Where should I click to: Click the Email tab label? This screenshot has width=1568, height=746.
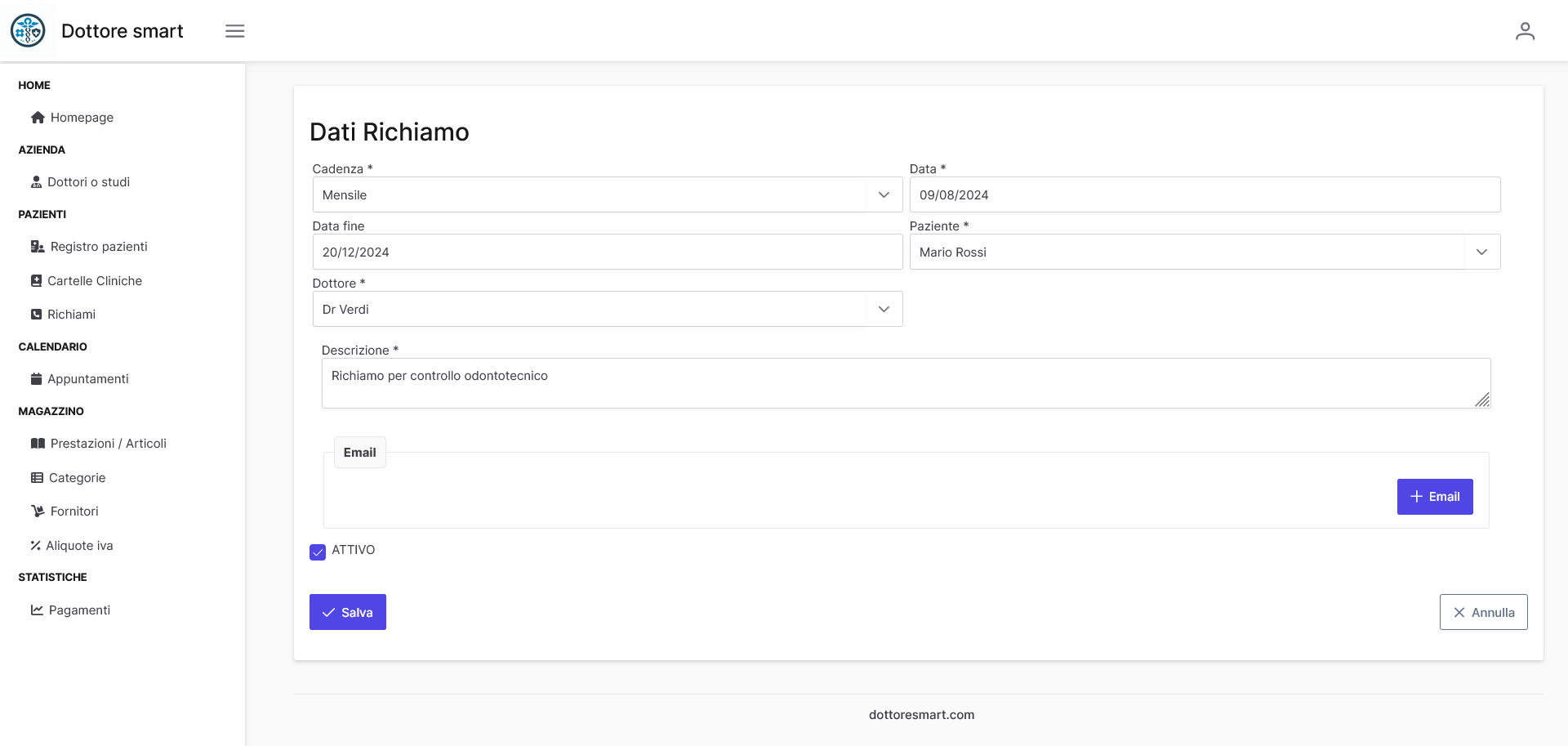(360, 453)
